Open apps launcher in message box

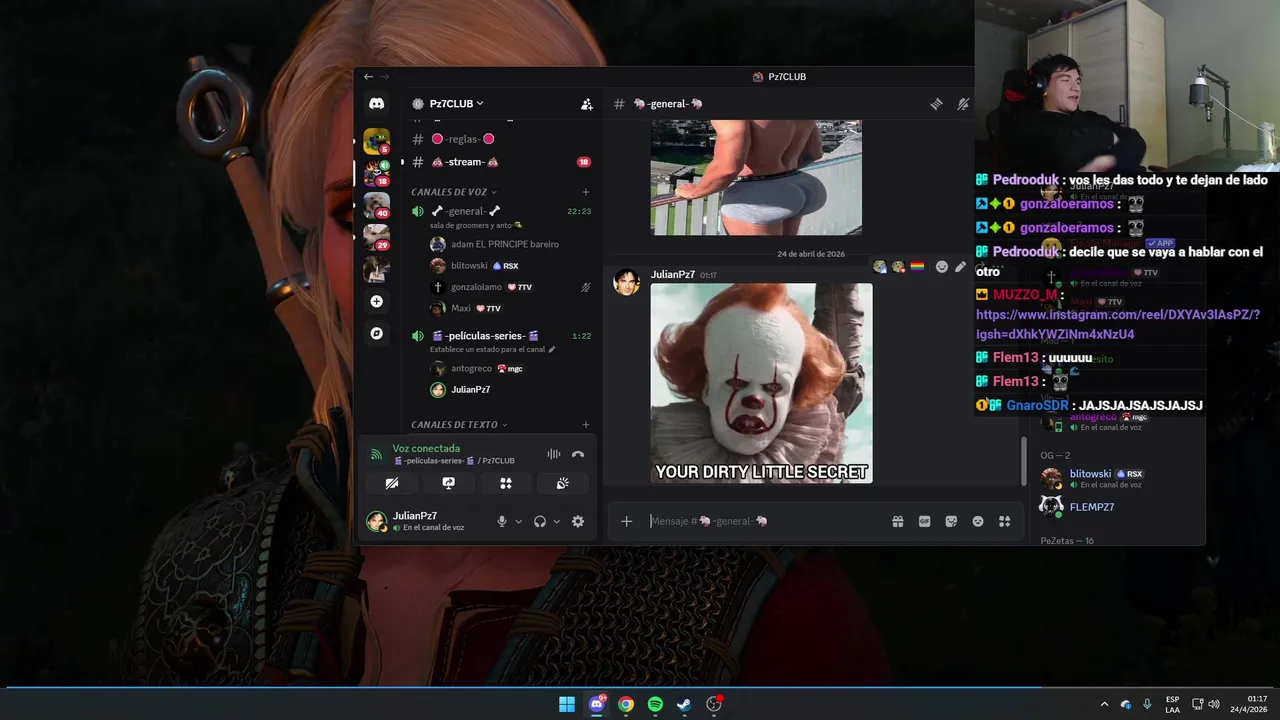point(1005,521)
